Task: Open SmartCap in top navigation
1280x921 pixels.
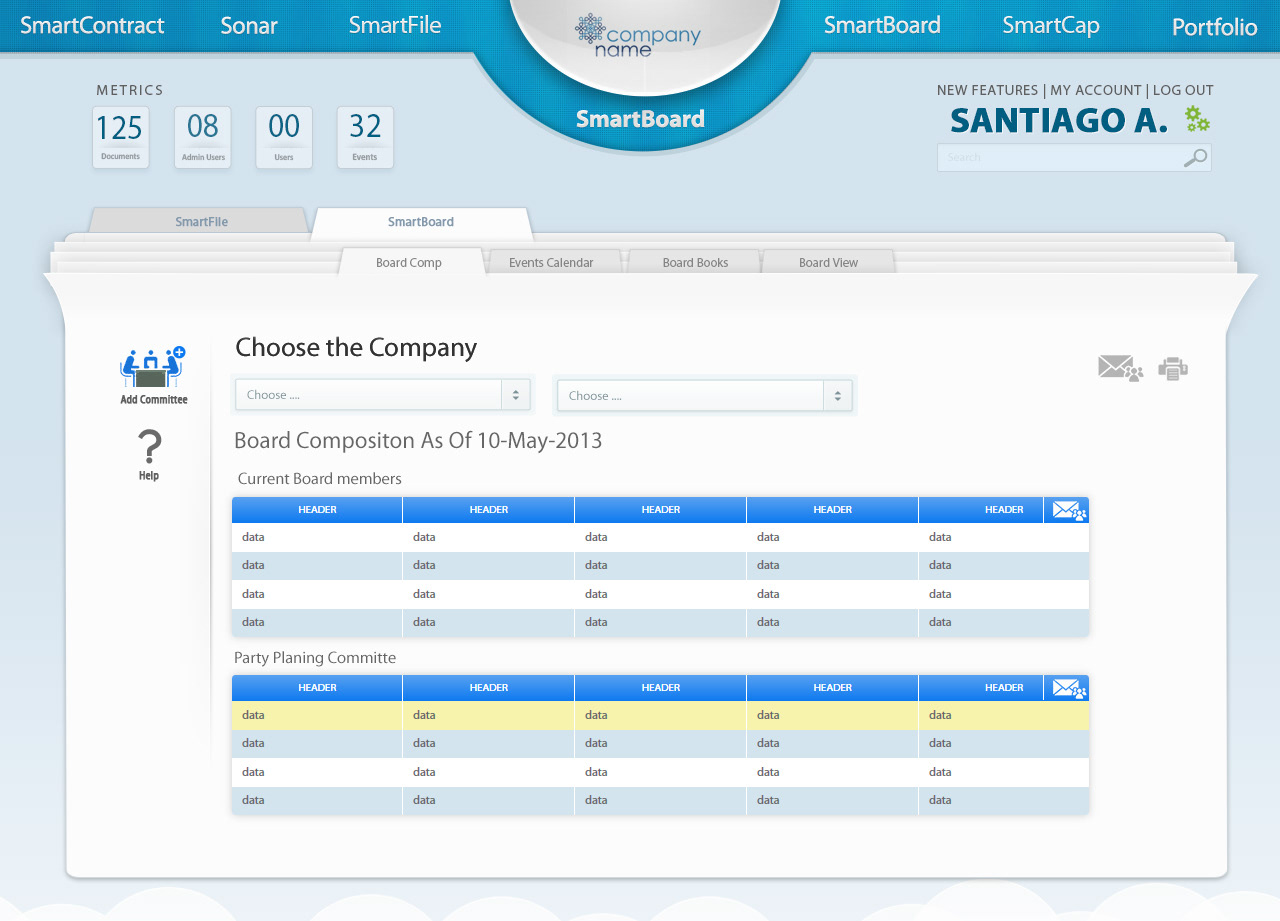Action: (1051, 25)
